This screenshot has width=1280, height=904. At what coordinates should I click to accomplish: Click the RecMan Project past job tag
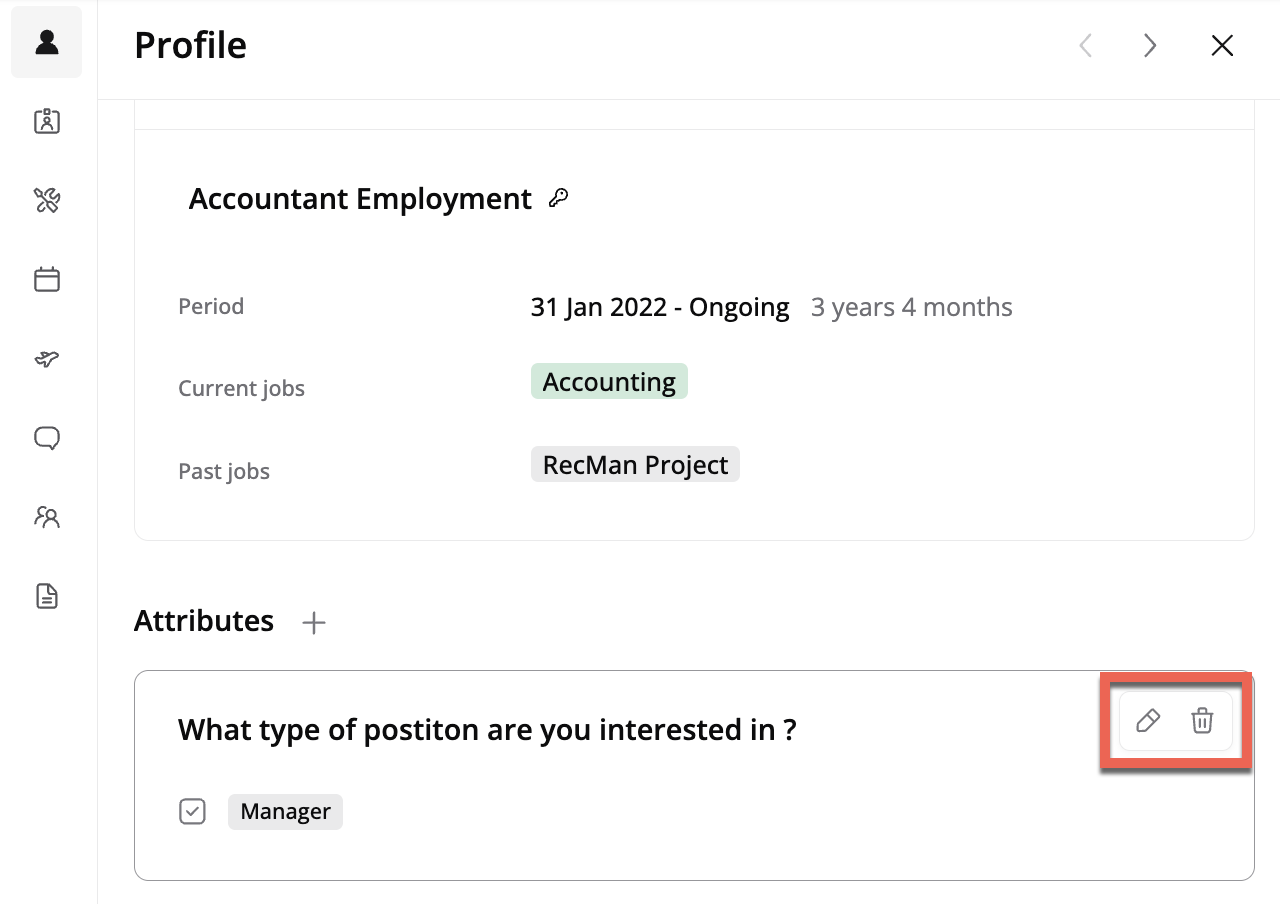(x=635, y=465)
